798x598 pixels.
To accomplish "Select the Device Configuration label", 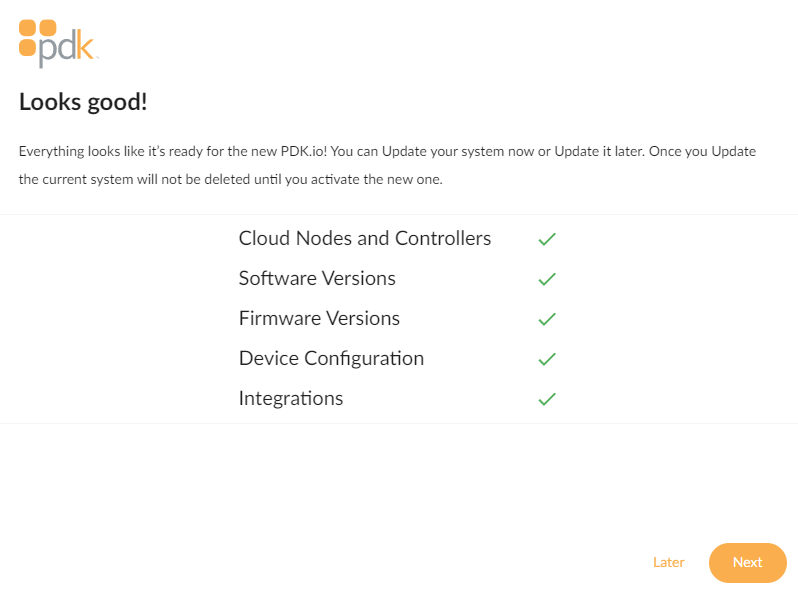I will (x=331, y=358).
